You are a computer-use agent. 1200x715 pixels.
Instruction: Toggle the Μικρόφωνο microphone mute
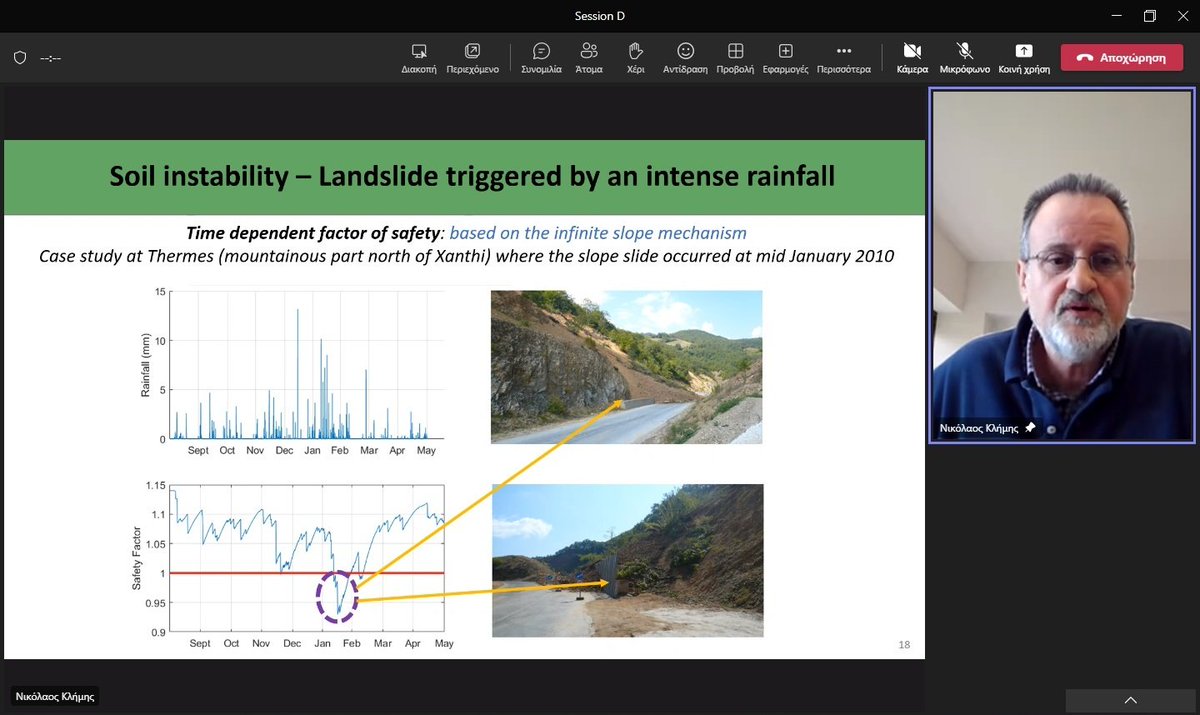click(965, 58)
